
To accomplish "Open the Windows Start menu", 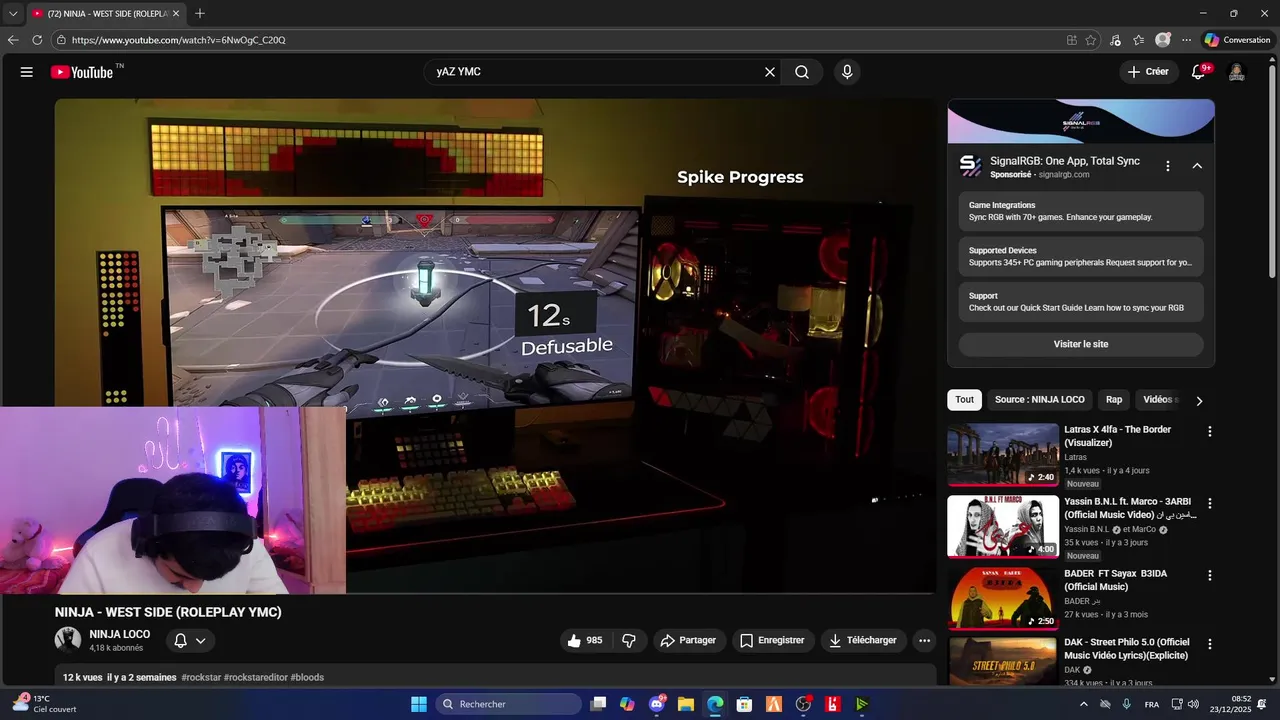I will [x=419, y=704].
